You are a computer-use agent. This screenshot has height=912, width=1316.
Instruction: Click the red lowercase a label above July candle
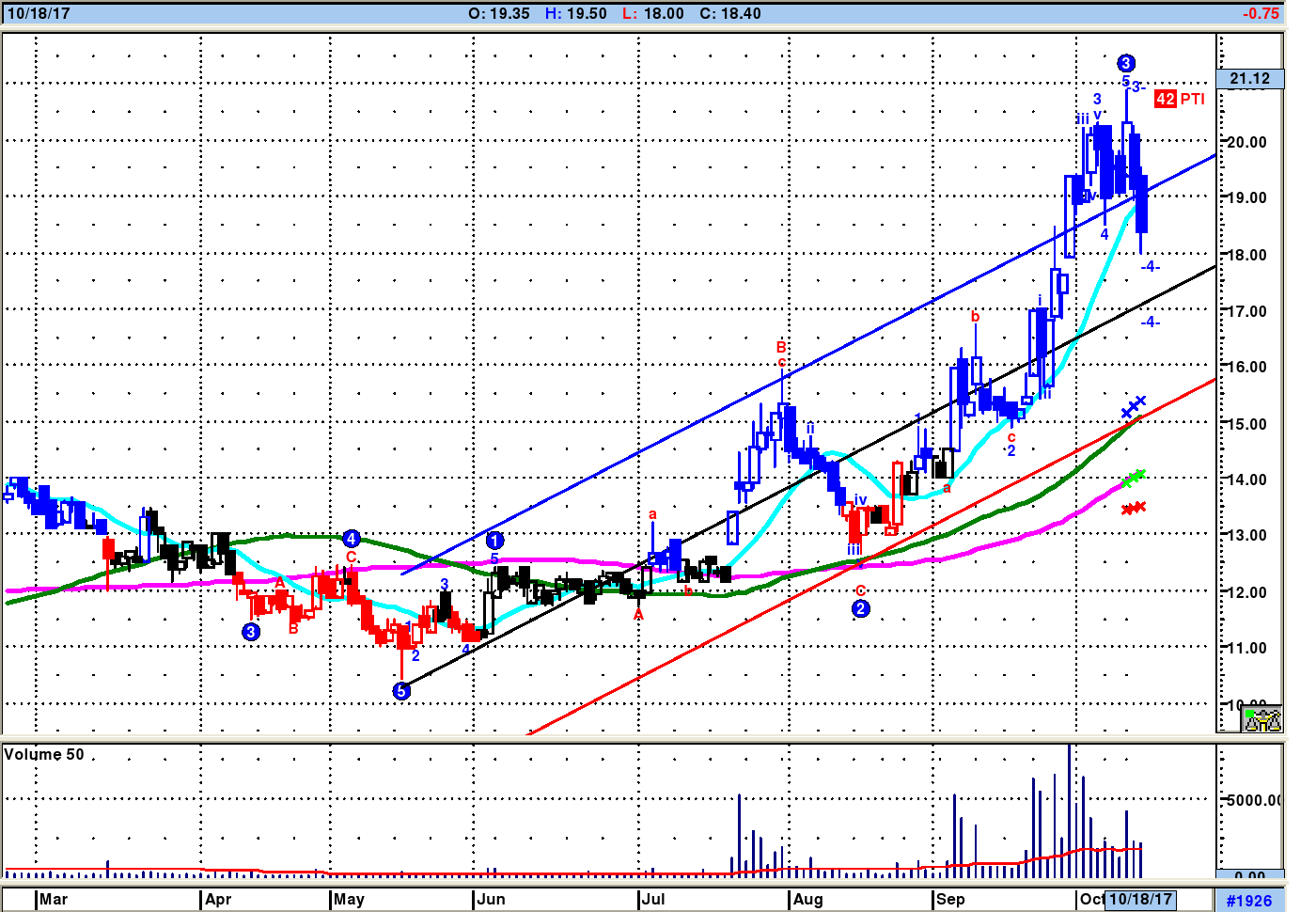652,514
